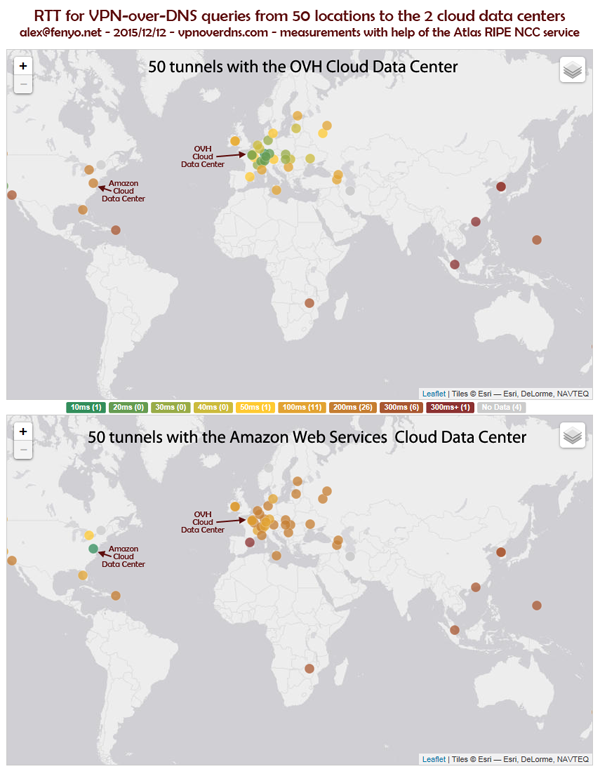This screenshot has width=600, height=769.
Task: Click the yellow marker north of Amazon on bottom map
Action: point(89,536)
